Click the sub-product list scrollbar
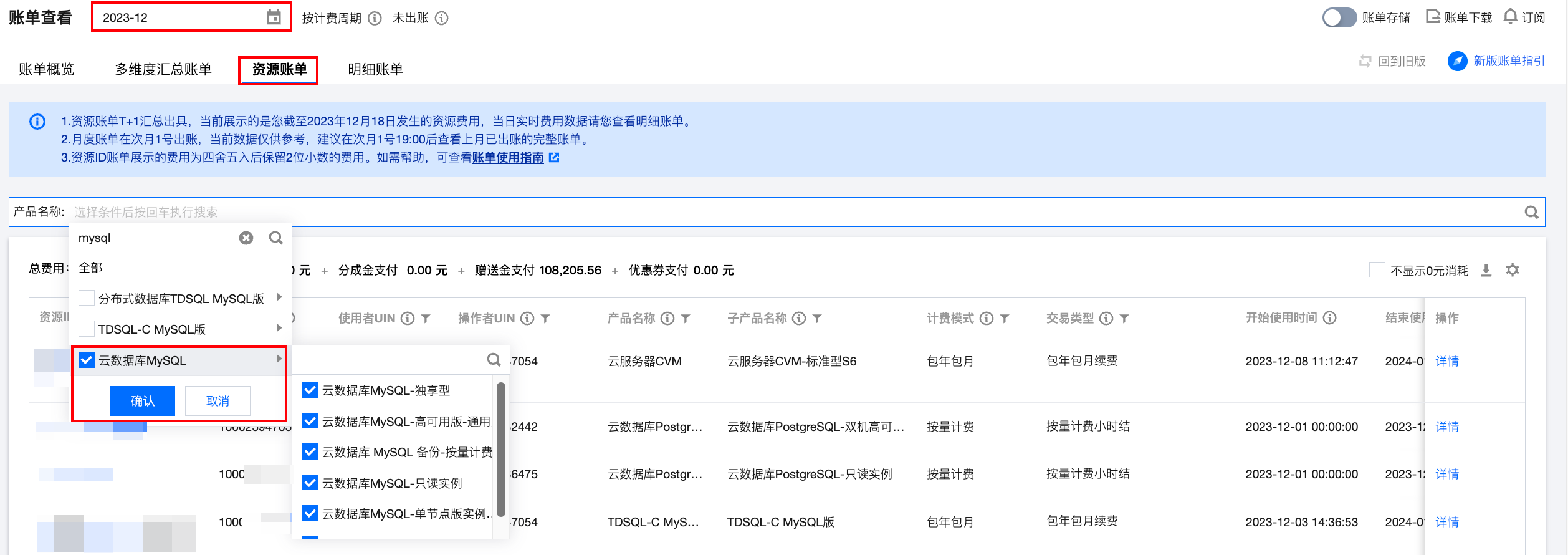The height and width of the screenshot is (555, 1568). [500, 449]
